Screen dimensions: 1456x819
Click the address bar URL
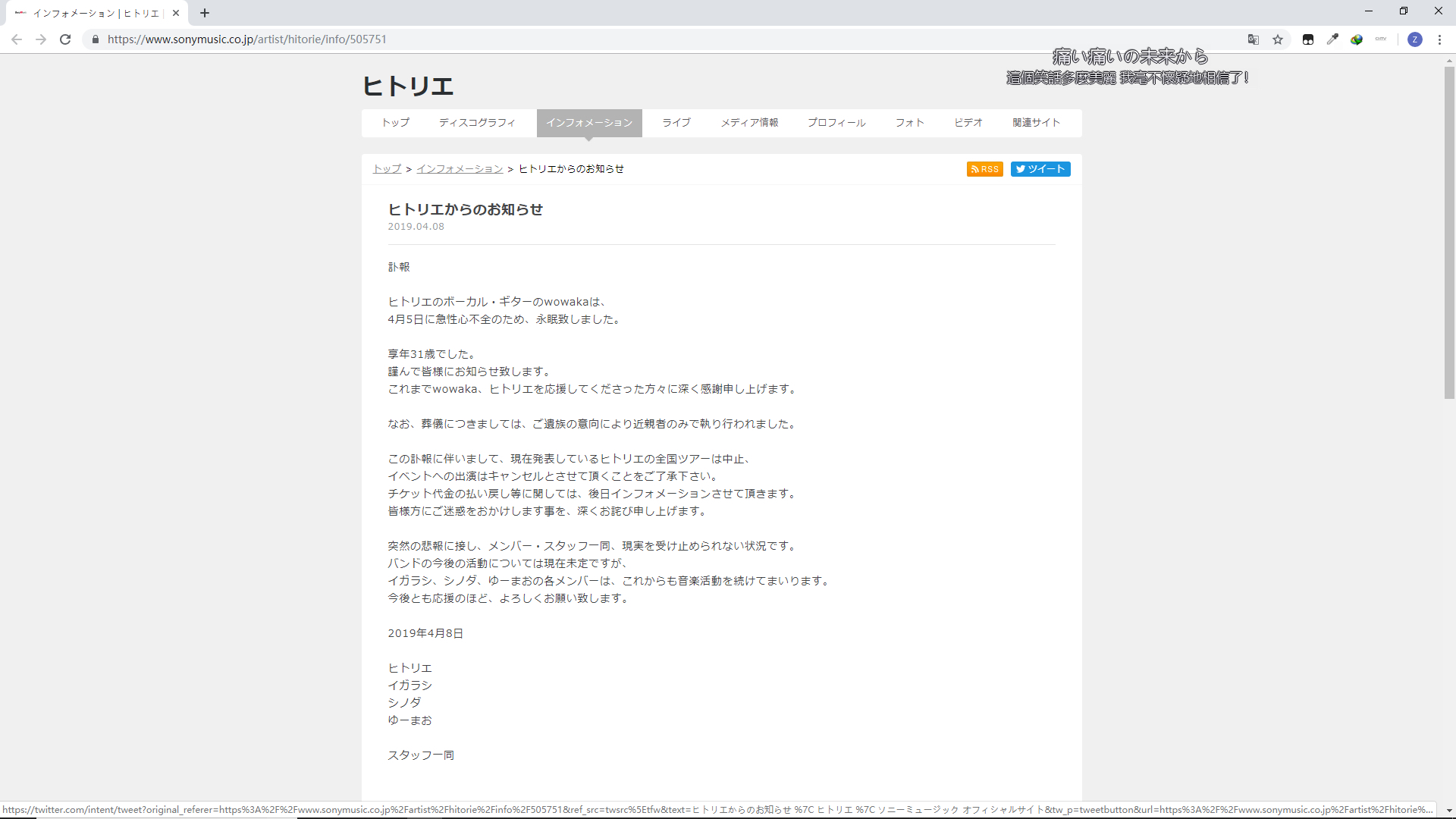click(247, 39)
